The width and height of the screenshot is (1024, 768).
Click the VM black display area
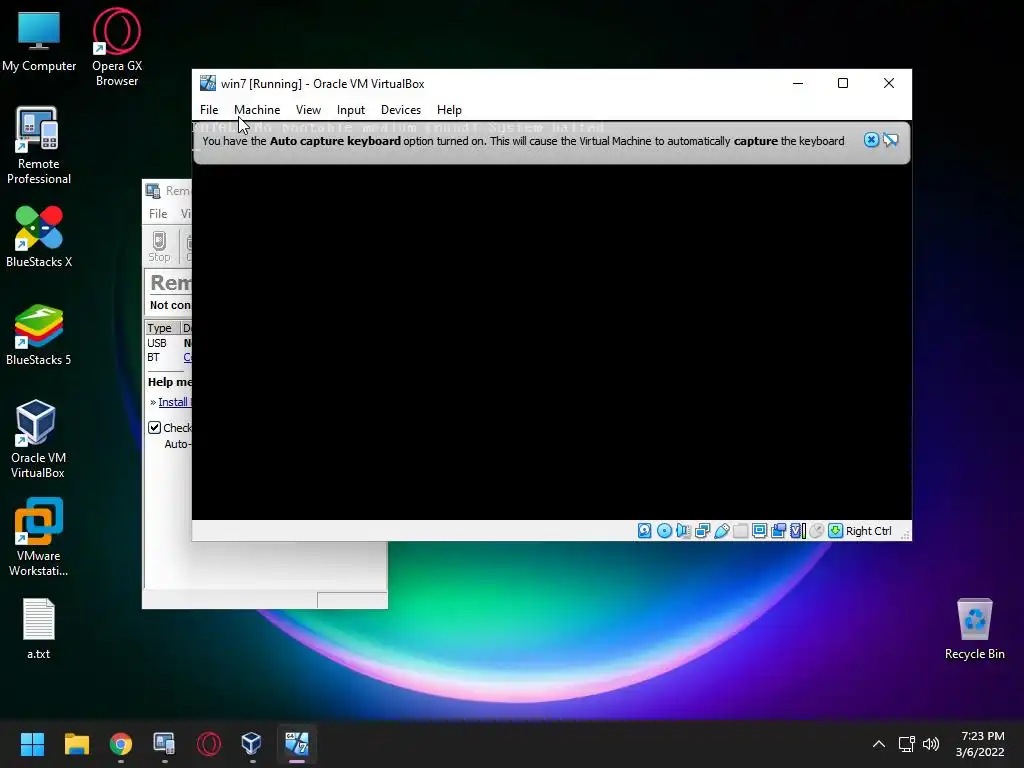(552, 342)
